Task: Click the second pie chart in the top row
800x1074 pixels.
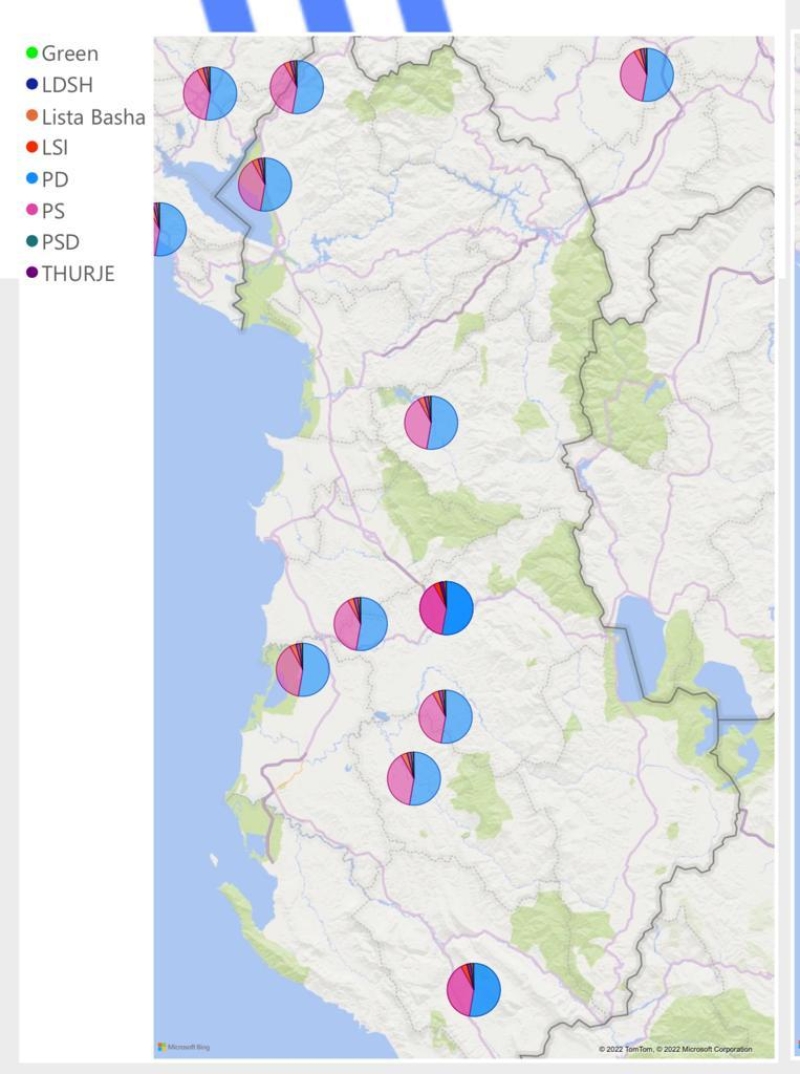Action: [x=297, y=87]
